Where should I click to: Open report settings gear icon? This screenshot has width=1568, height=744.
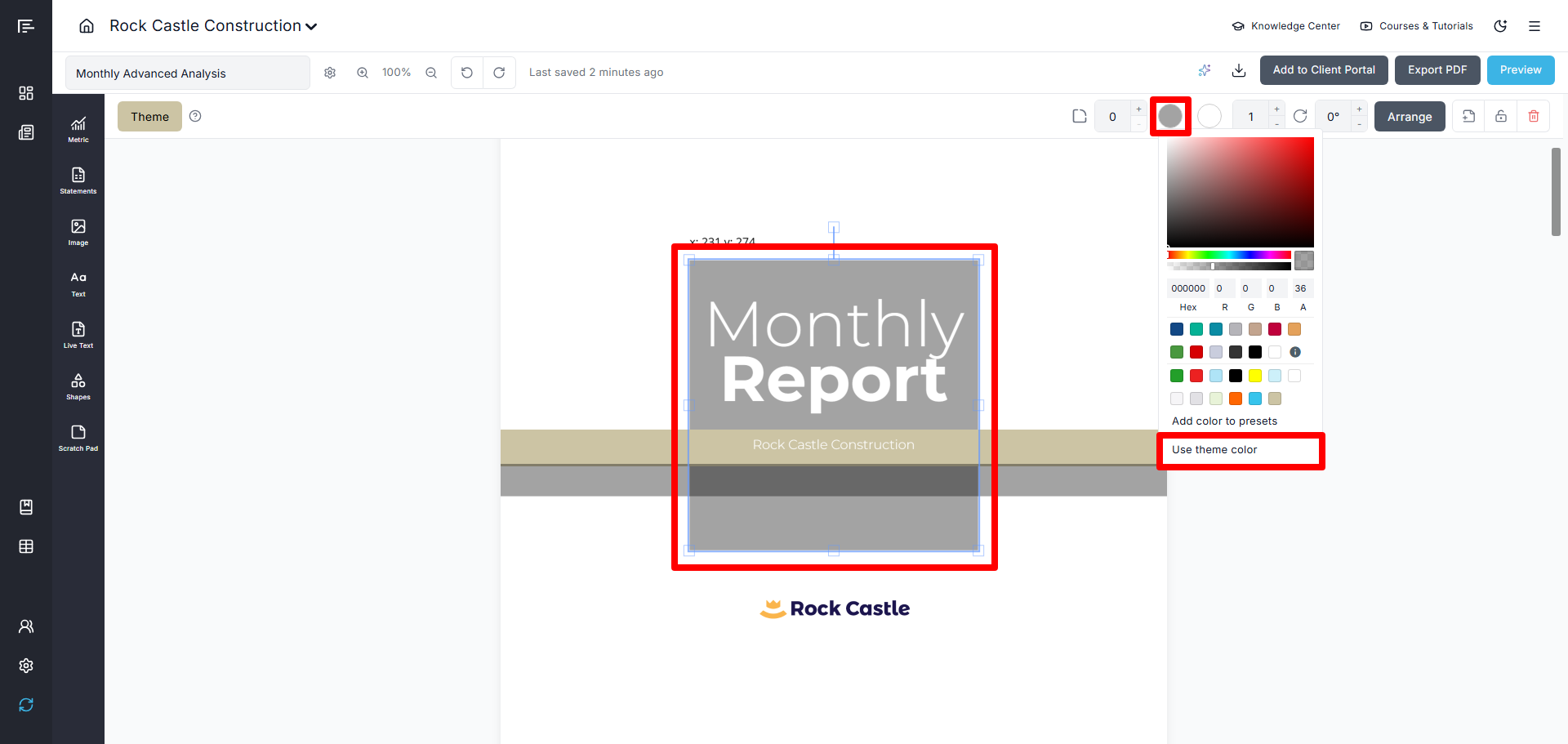(330, 73)
